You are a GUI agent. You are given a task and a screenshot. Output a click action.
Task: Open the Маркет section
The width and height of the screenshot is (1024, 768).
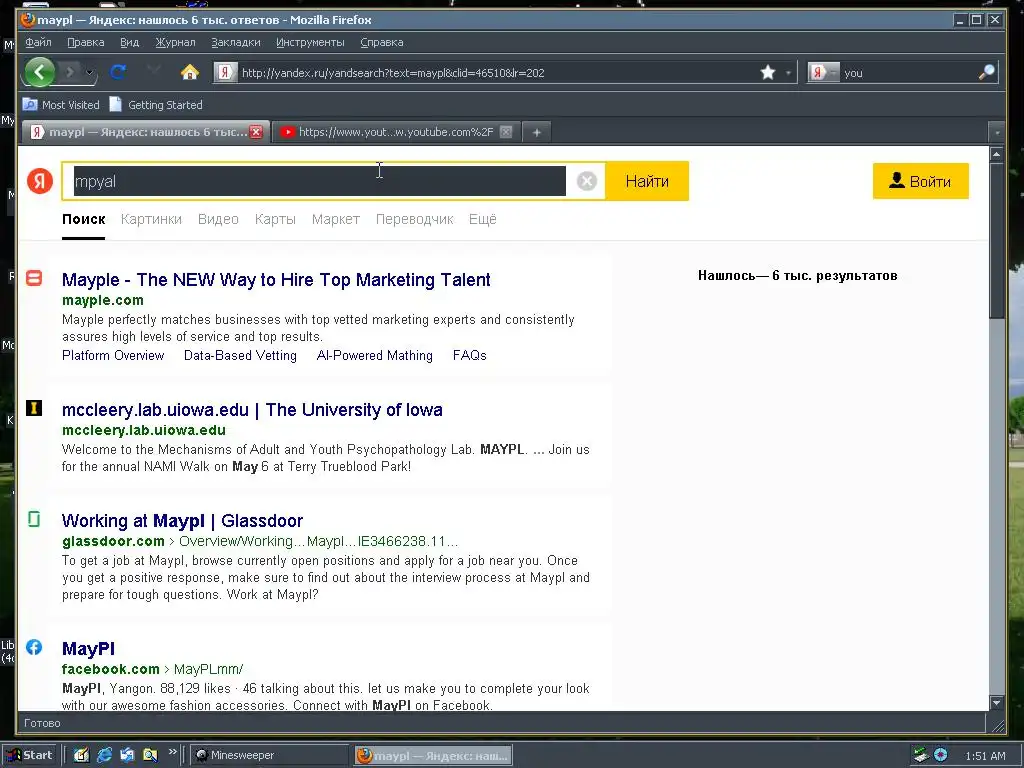click(x=336, y=219)
